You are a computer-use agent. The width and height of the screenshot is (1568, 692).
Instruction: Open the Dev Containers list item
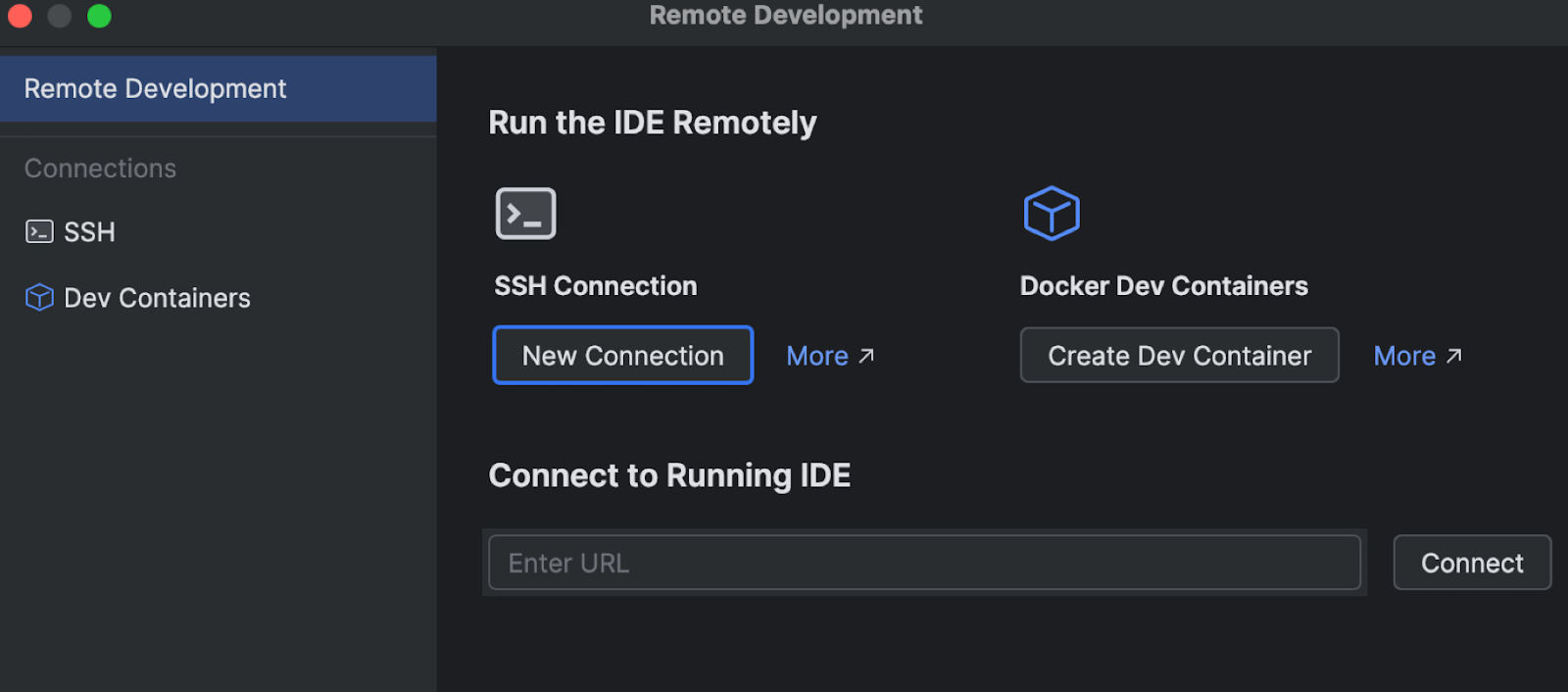[157, 298]
